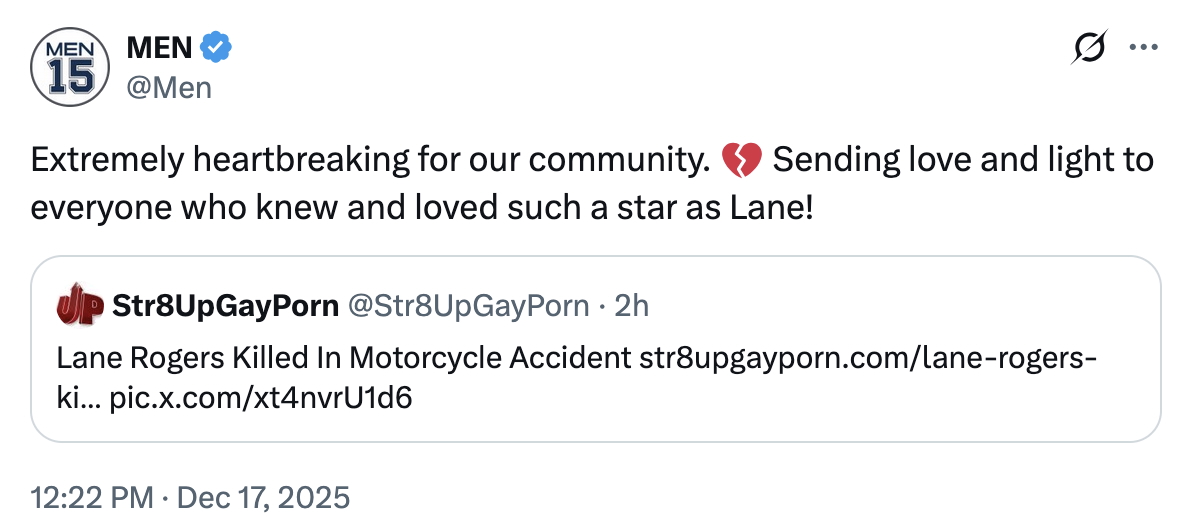1192x526 pixels.
Task: Click the MEN profile avatar
Action: [x=68, y=68]
